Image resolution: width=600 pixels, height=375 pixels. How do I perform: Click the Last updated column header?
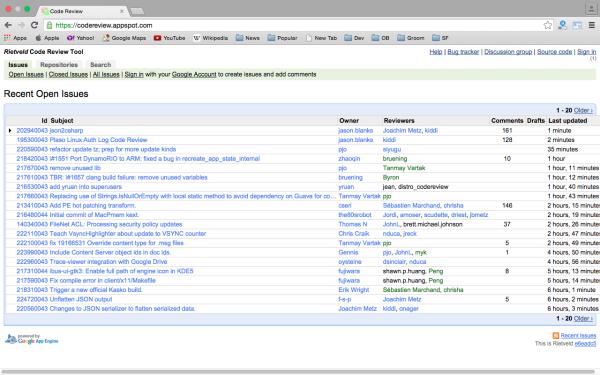pos(567,121)
